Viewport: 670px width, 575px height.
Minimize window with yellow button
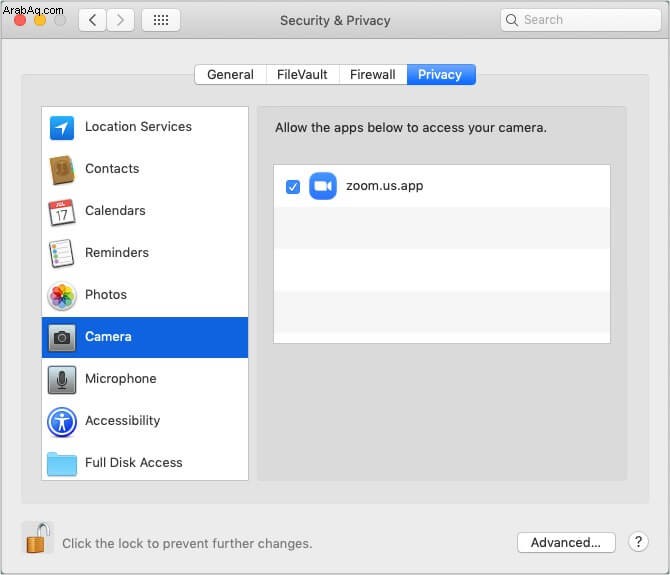40,20
